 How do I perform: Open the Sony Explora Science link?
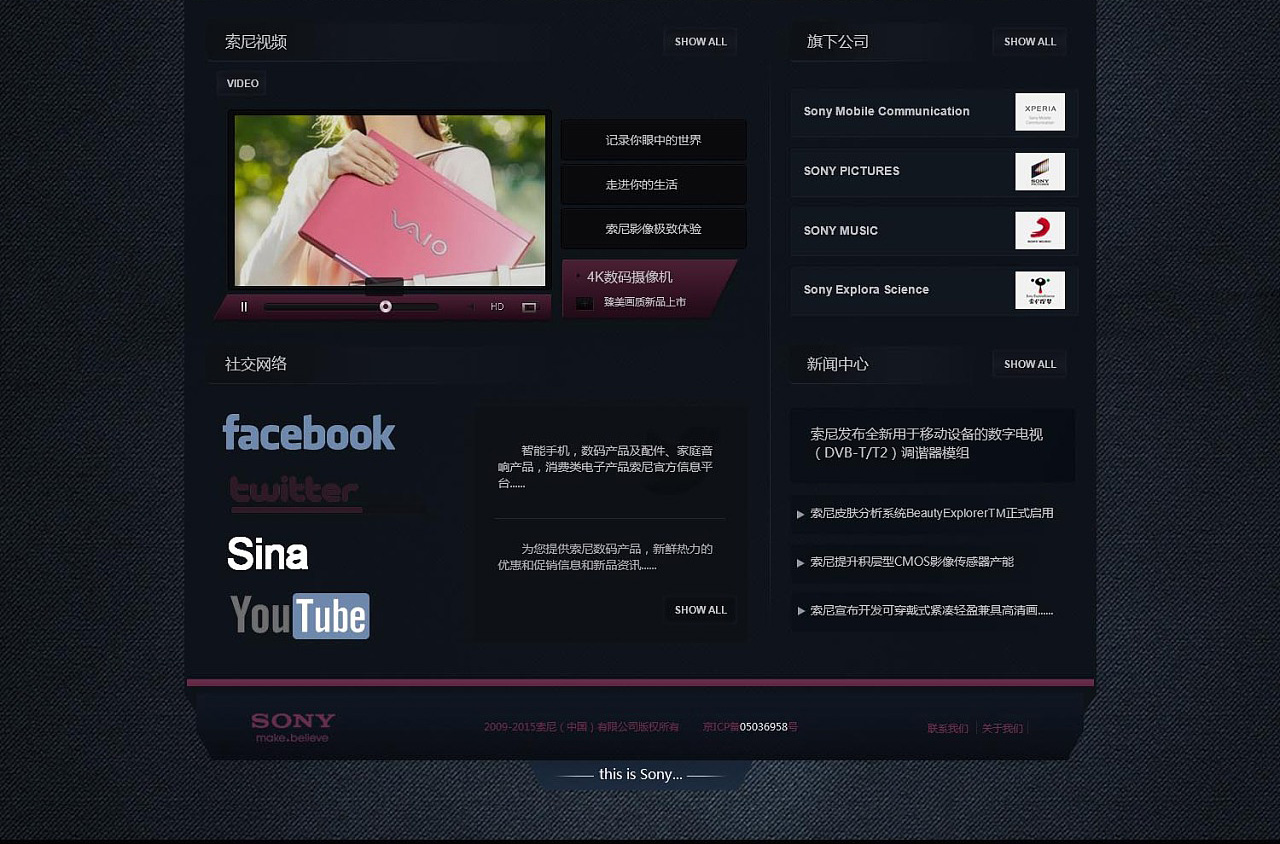tap(867, 290)
